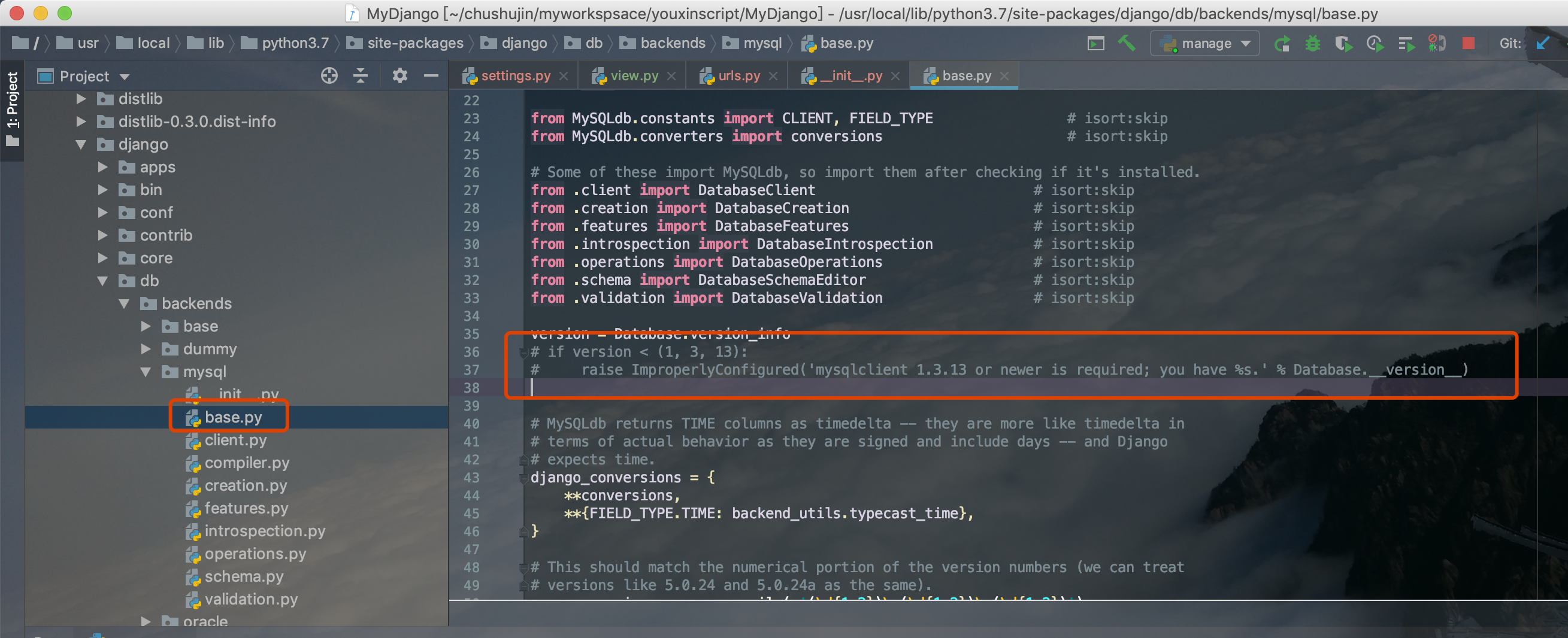Click the base.py breadcrumb in navigation bar
The width and height of the screenshot is (1568, 638).
tap(837, 43)
